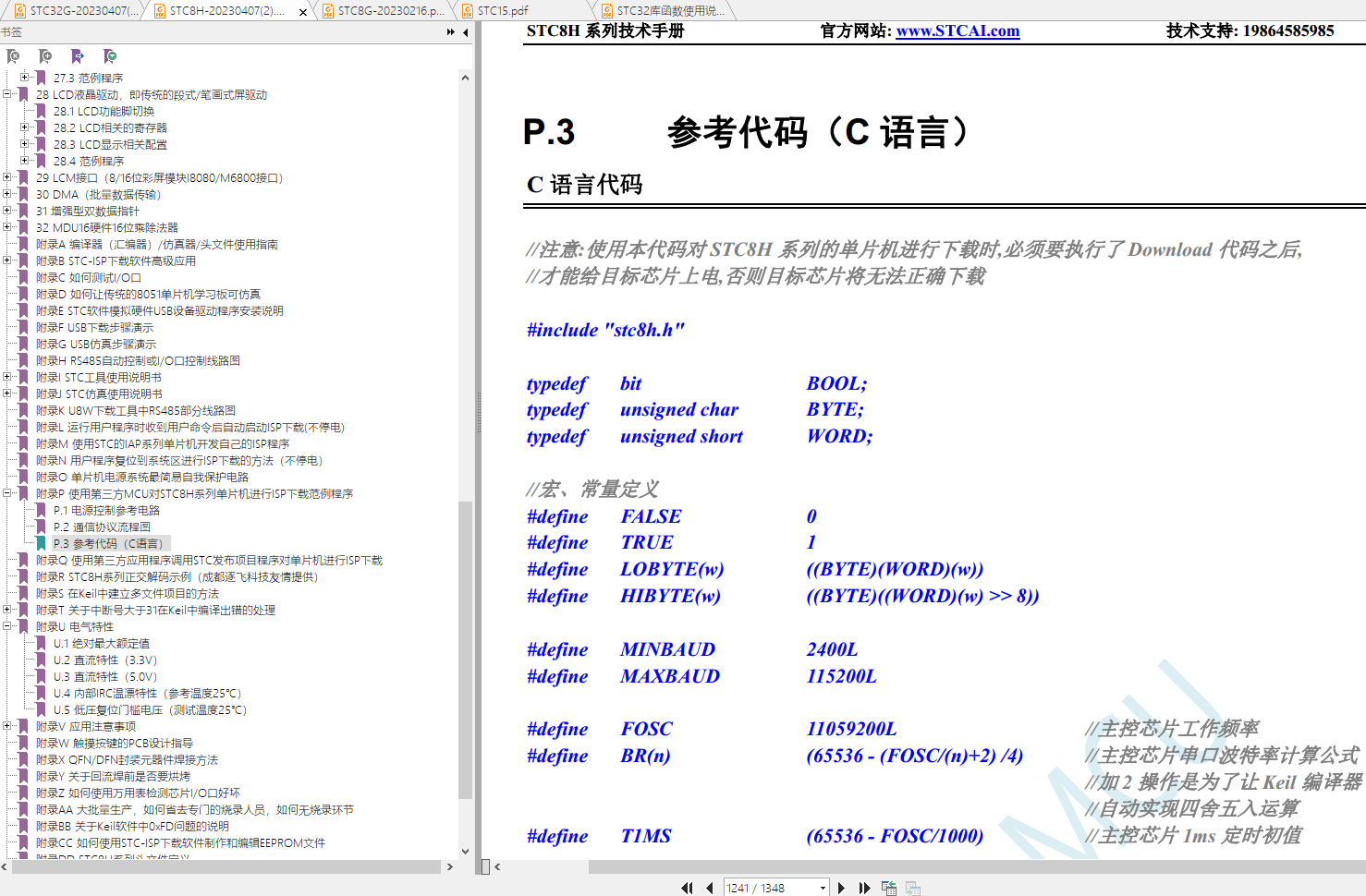Open bookmark 附录H RS485自动控制
This screenshot has height=896, width=1366.
pos(138,360)
